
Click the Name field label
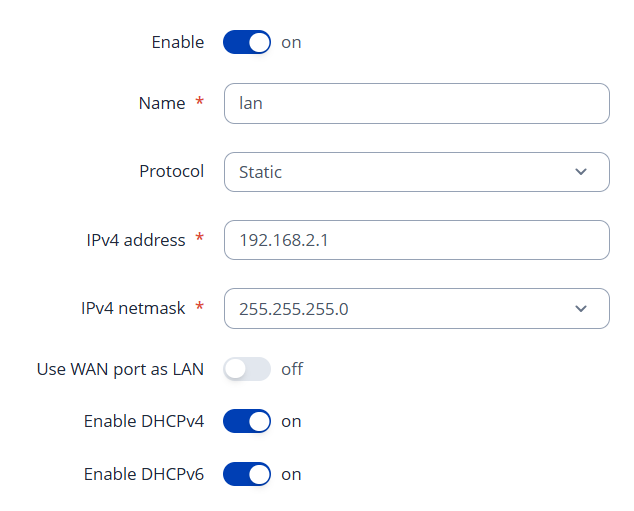[x=161, y=103]
